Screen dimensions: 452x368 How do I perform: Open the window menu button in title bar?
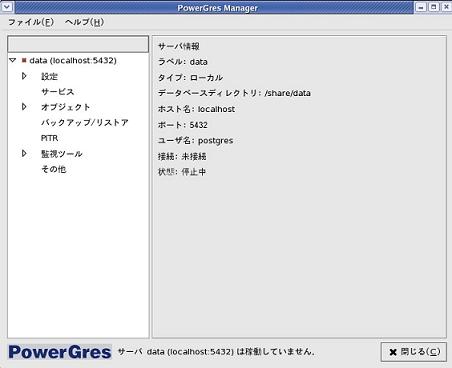(7, 6)
